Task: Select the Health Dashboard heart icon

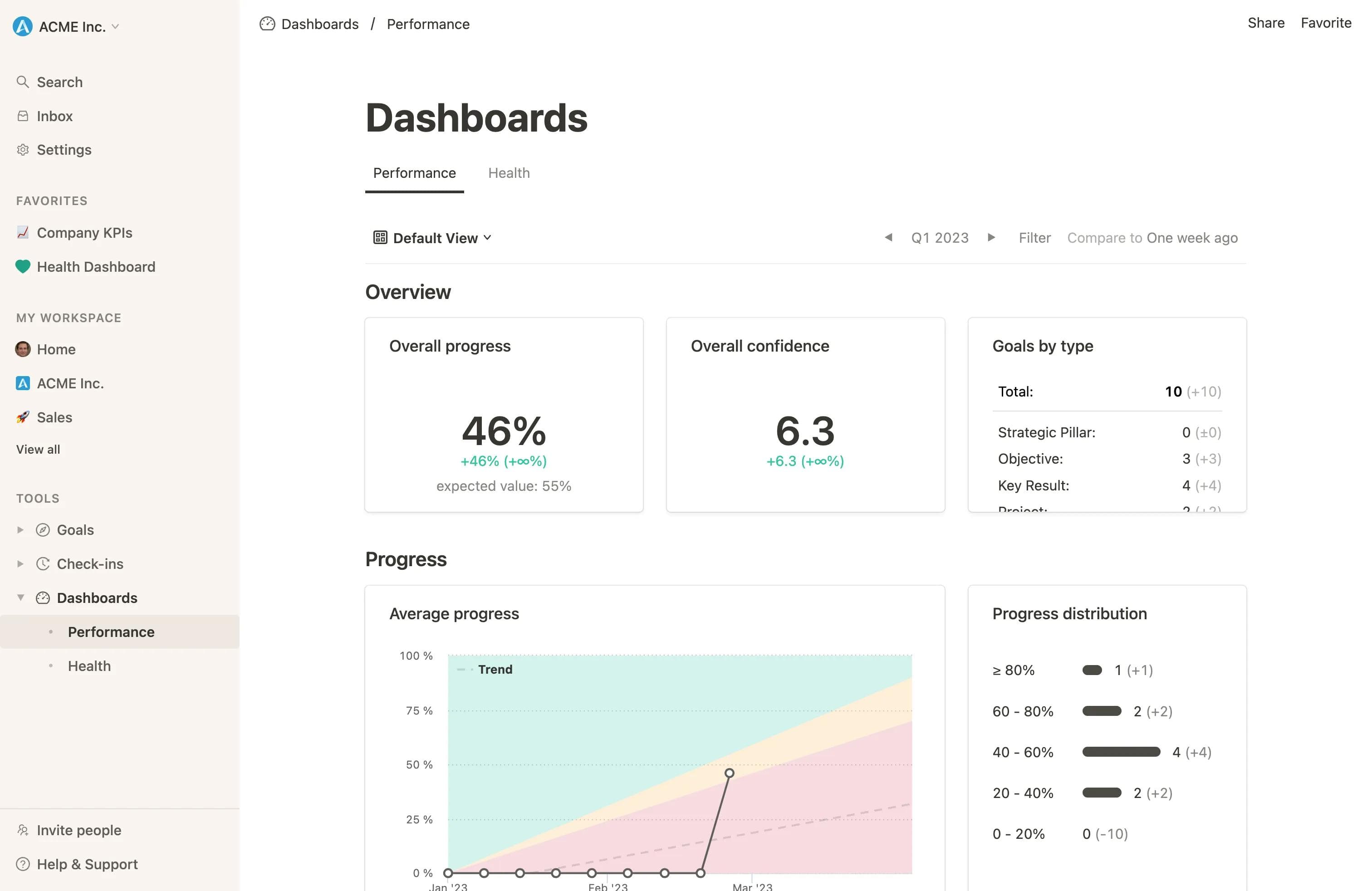Action: pyautogui.click(x=23, y=267)
